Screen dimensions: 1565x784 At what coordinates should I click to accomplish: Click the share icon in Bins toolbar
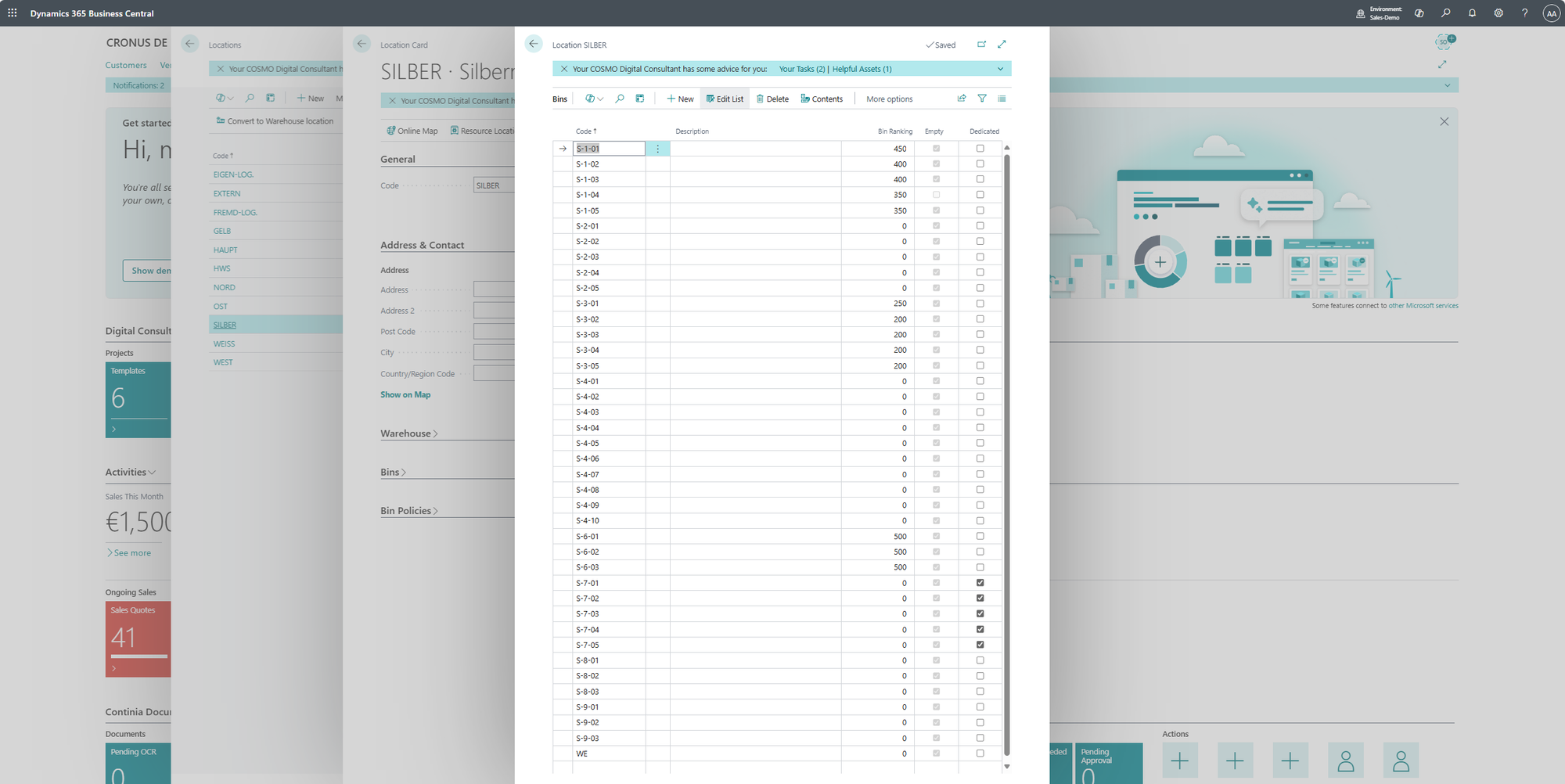(x=962, y=99)
